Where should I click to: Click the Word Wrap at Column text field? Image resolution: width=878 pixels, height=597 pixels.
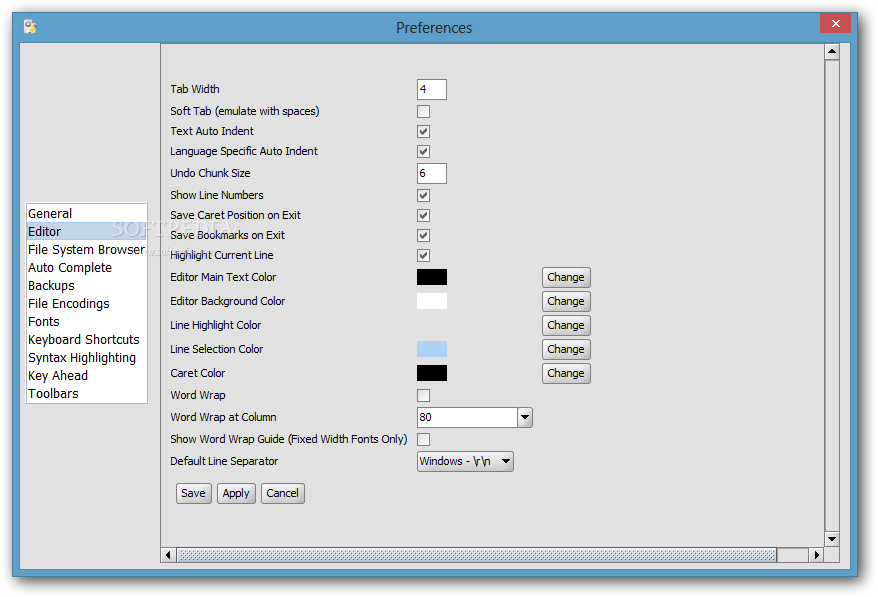[x=467, y=417]
